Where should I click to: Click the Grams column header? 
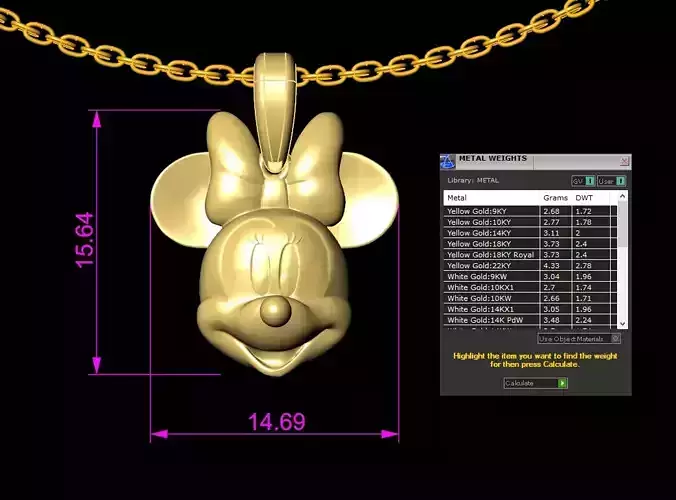pyautogui.click(x=555, y=198)
